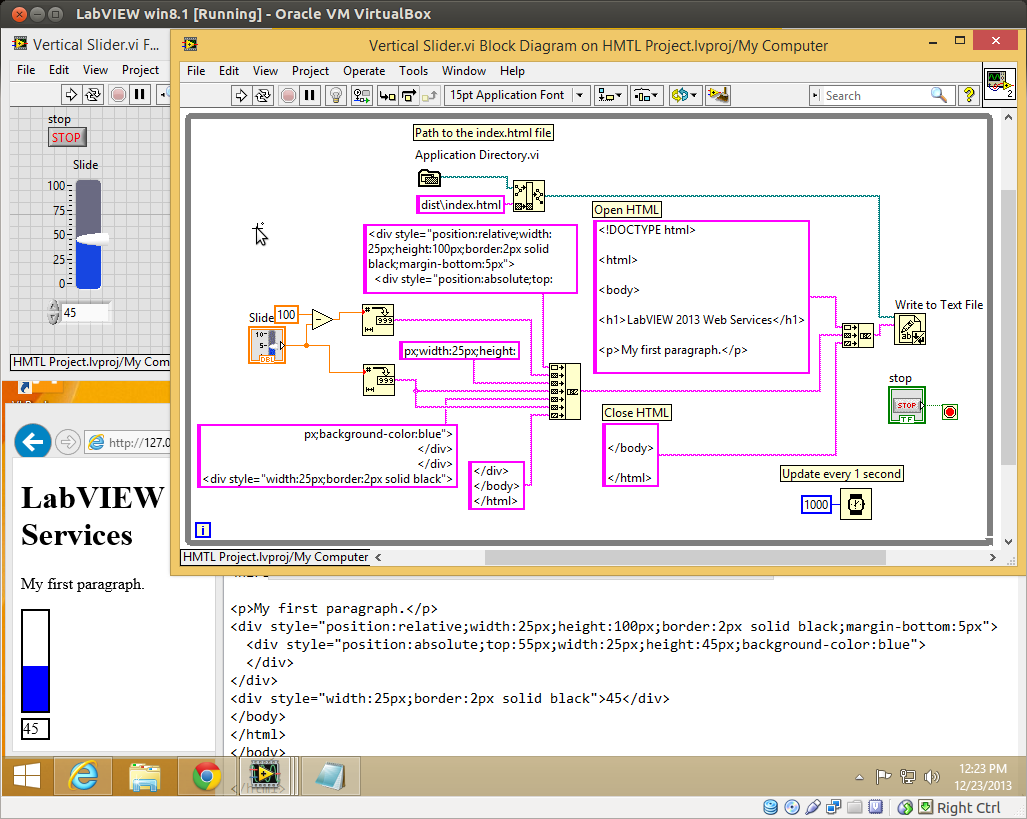Viewport: 1027px width, 819px height.
Task: Click the Step Over icon
Action: [x=409, y=96]
